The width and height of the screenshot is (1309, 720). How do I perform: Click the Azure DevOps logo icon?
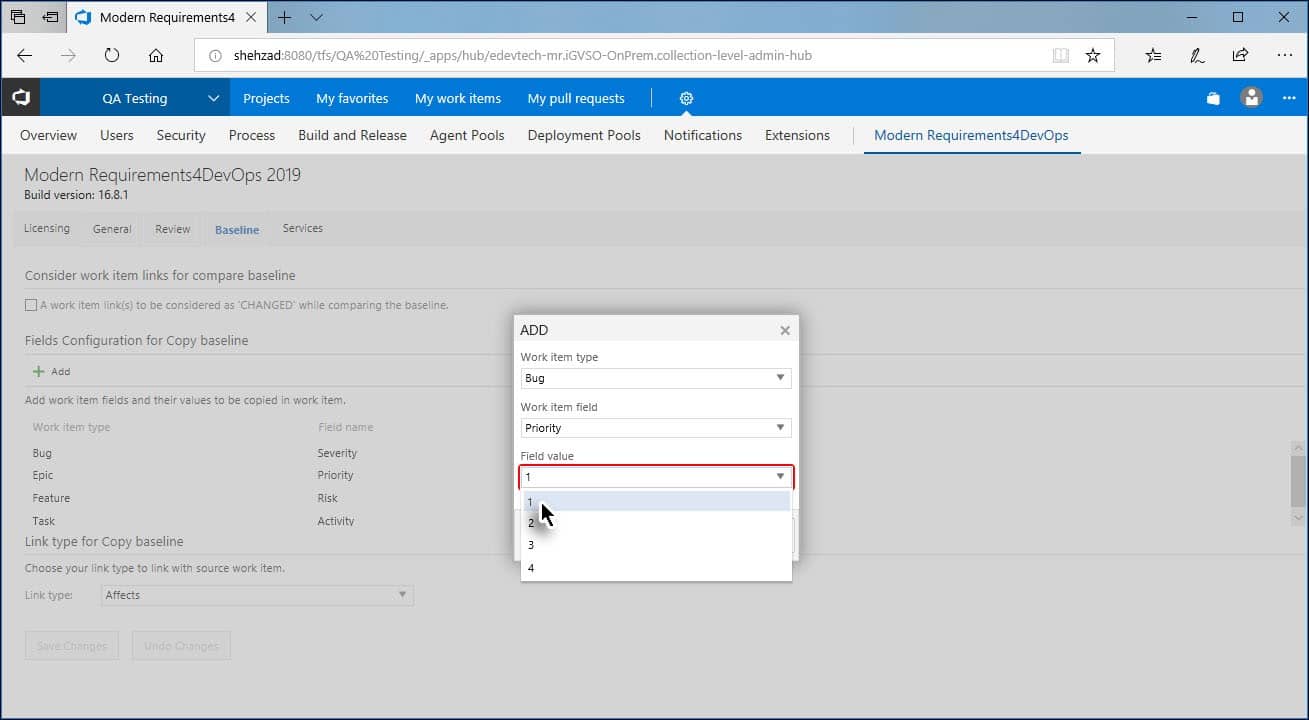click(x=21, y=98)
